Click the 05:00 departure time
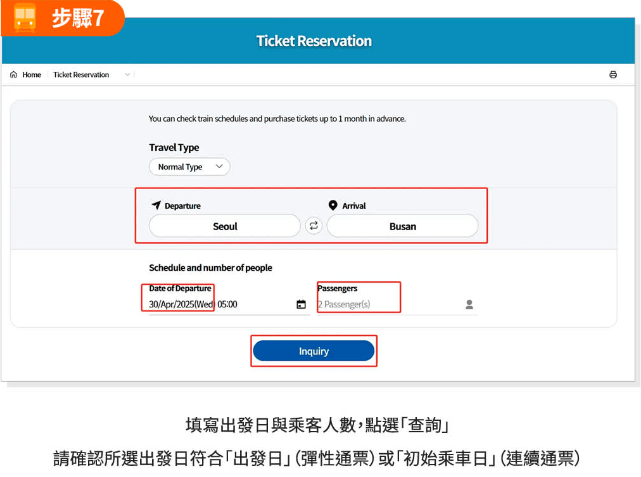The width and height of the screenshot is (641, 477). pos(227,305)
